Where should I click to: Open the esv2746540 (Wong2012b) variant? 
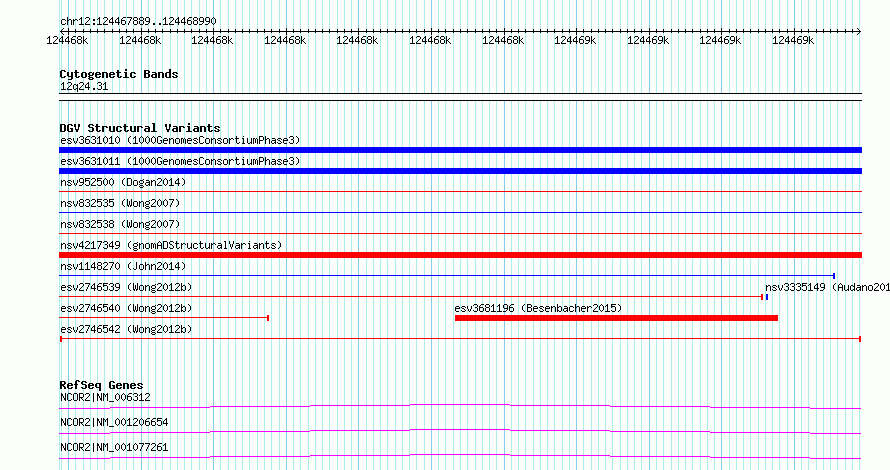pyautogui.click(x=126, y=308)
